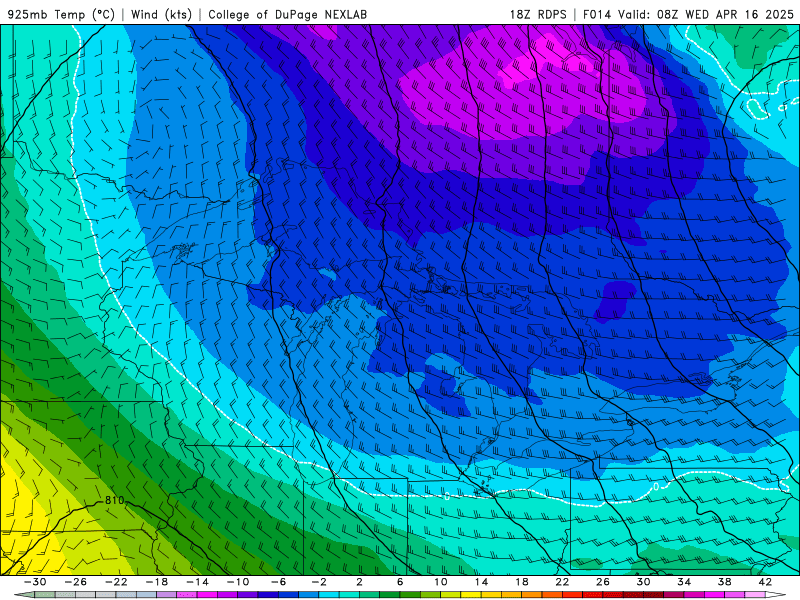The image size is (800, 600).
Task: Click the '6' color scale value
Action: coord(400,582)
